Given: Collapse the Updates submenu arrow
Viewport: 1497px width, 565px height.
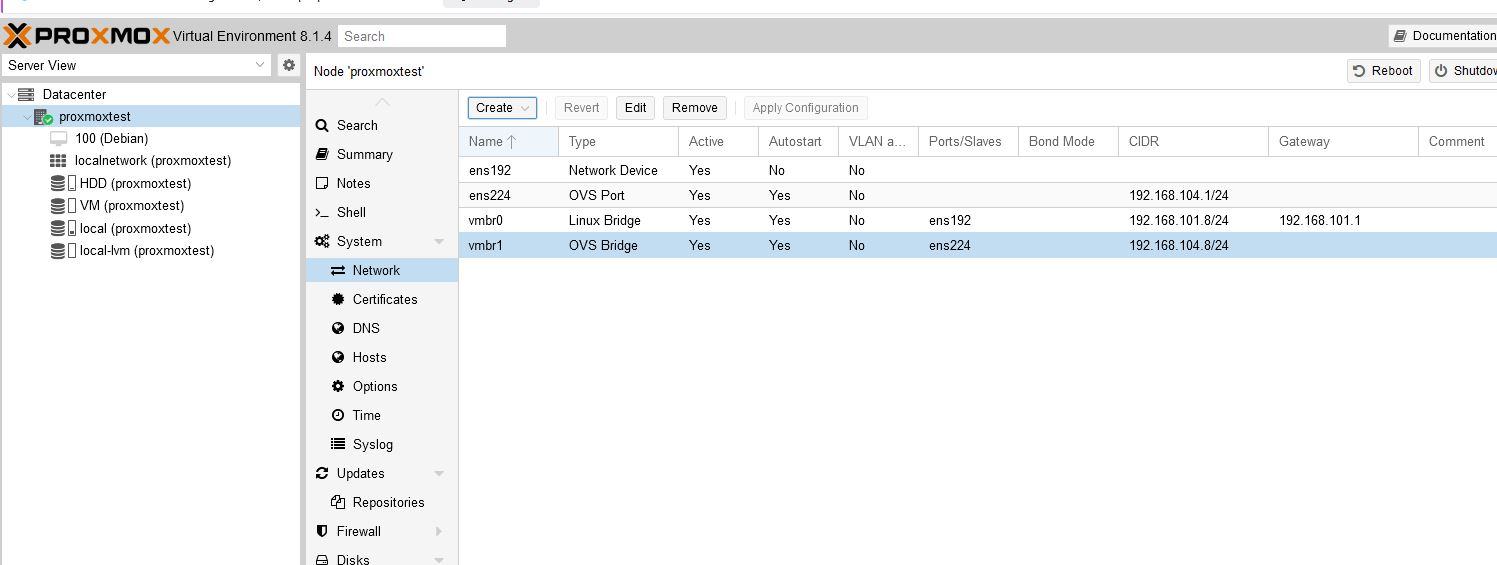Looking at the screenshot, I should click(439, 474).
